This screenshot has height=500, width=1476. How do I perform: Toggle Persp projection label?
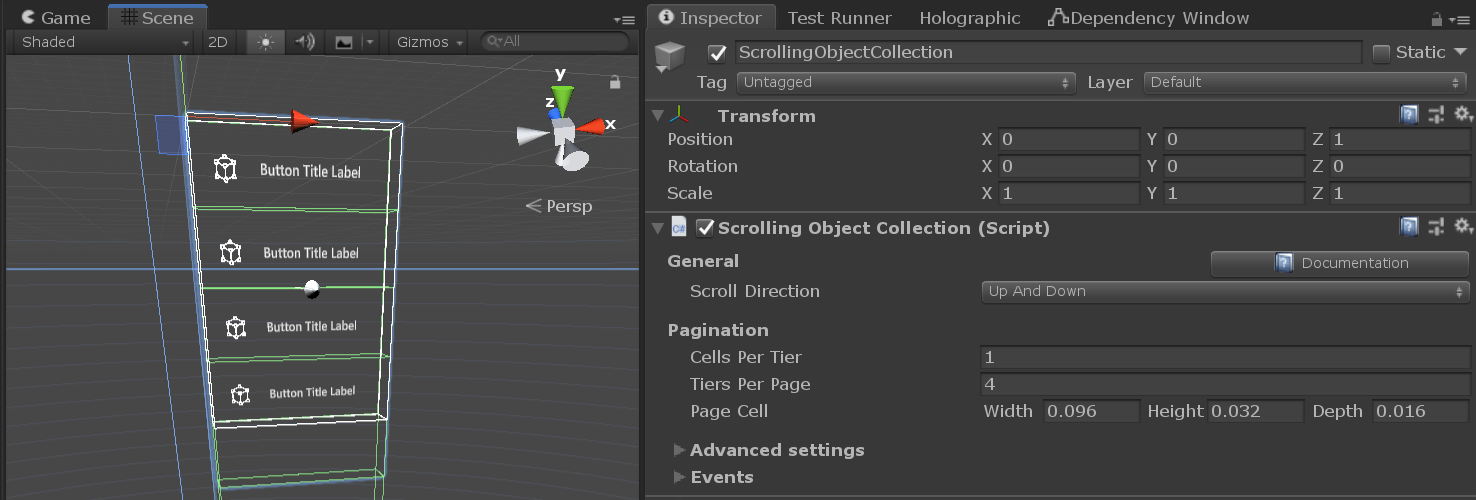click(x=559, y=206)
